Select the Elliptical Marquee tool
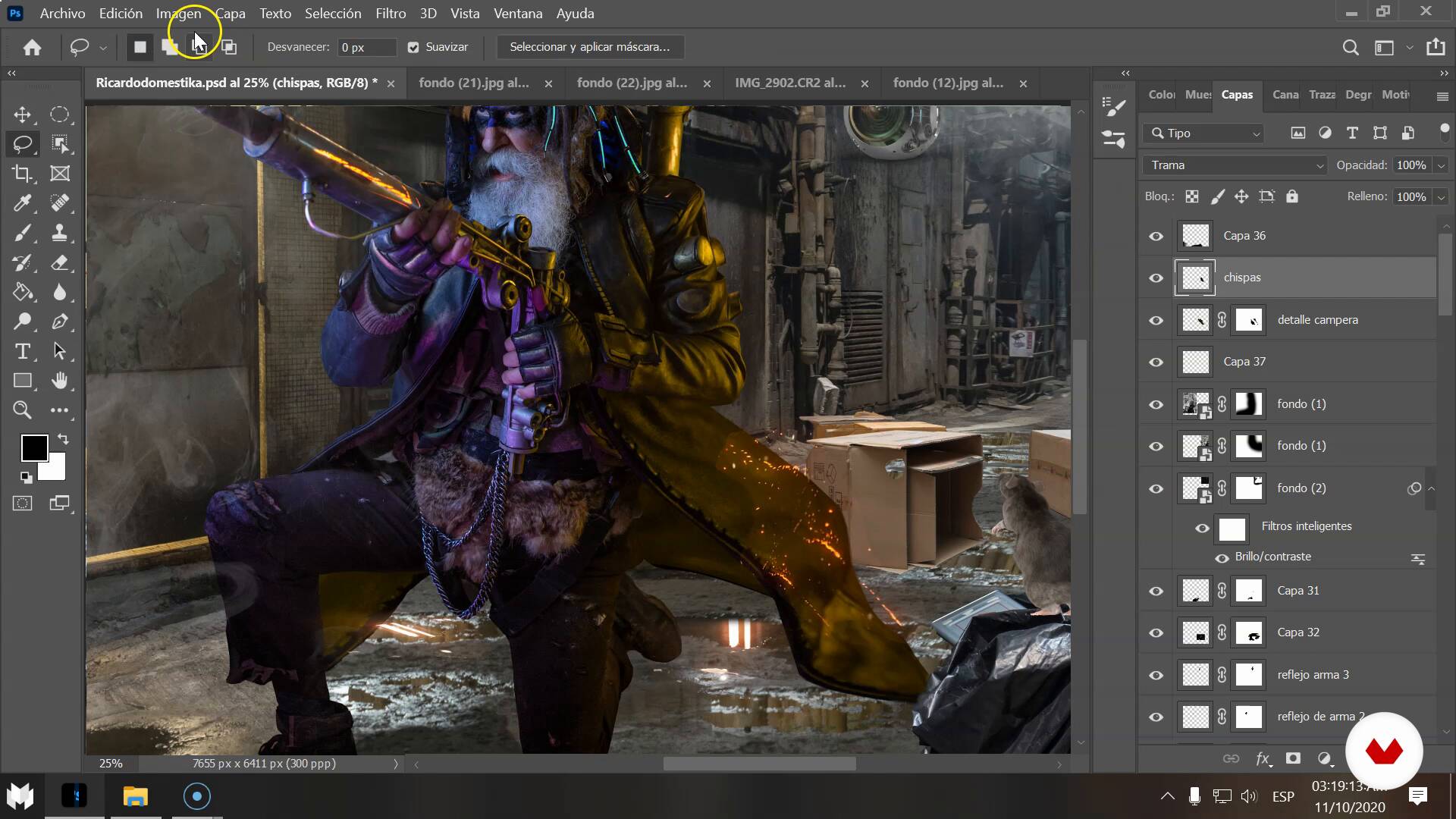1456x819 pixels. 59,115
